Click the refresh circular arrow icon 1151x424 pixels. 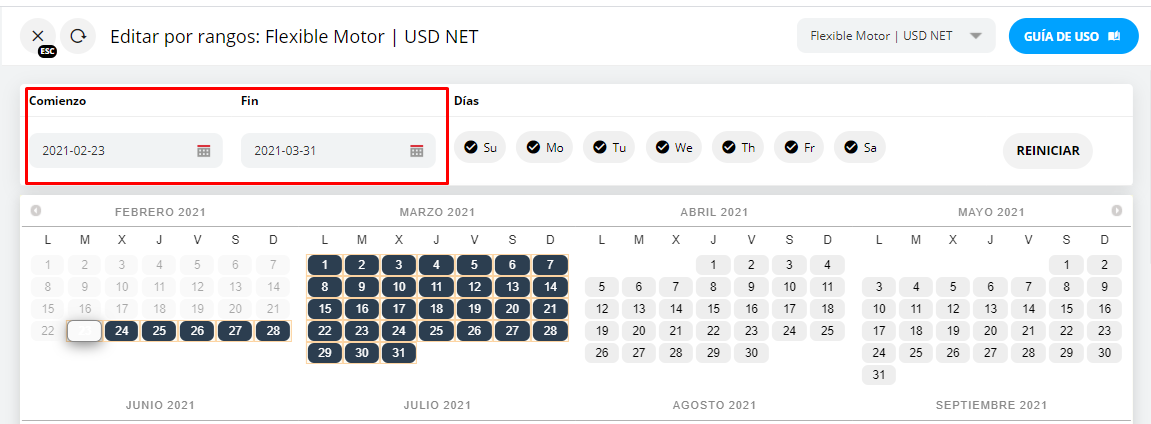[78, 36]
